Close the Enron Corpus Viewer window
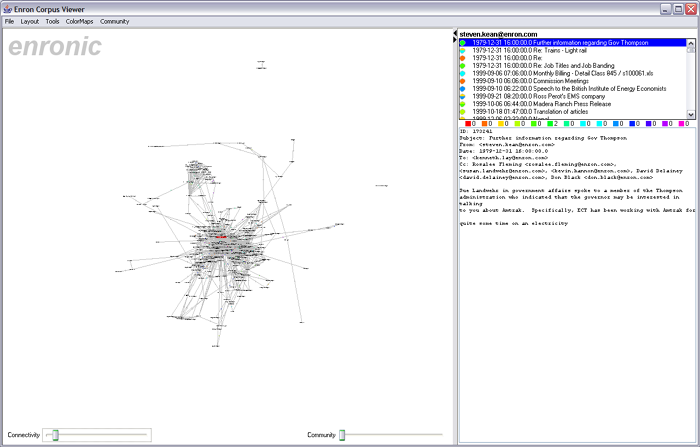Image resolution: width=700 pixels, height=447 pixels. click(691, 9)
